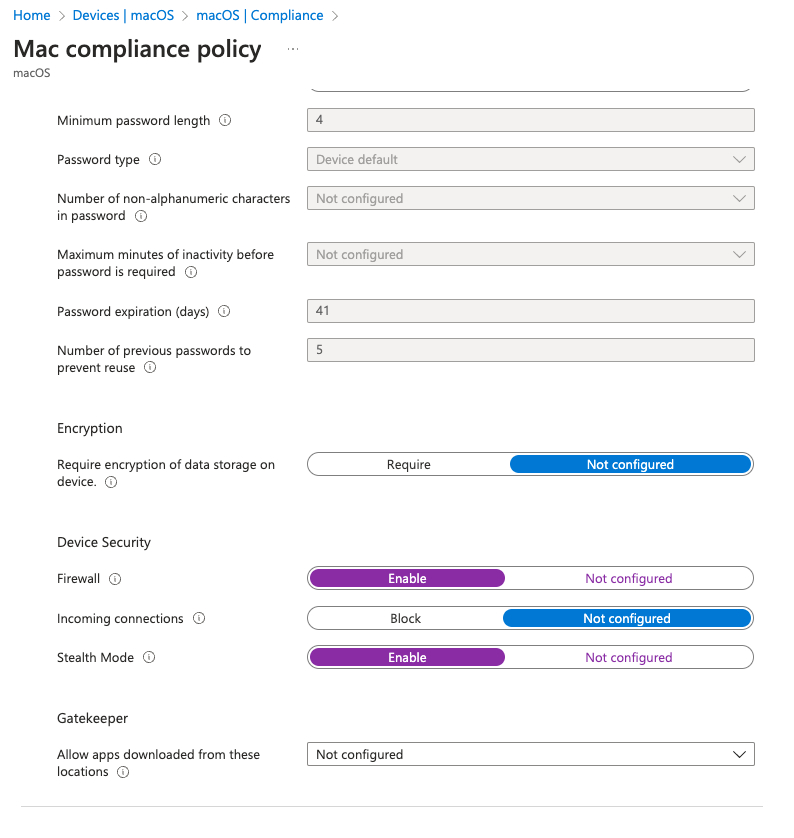Click the Minimum password length field
794x838 pixels.
pyautogui.click(x=531, y=120)
